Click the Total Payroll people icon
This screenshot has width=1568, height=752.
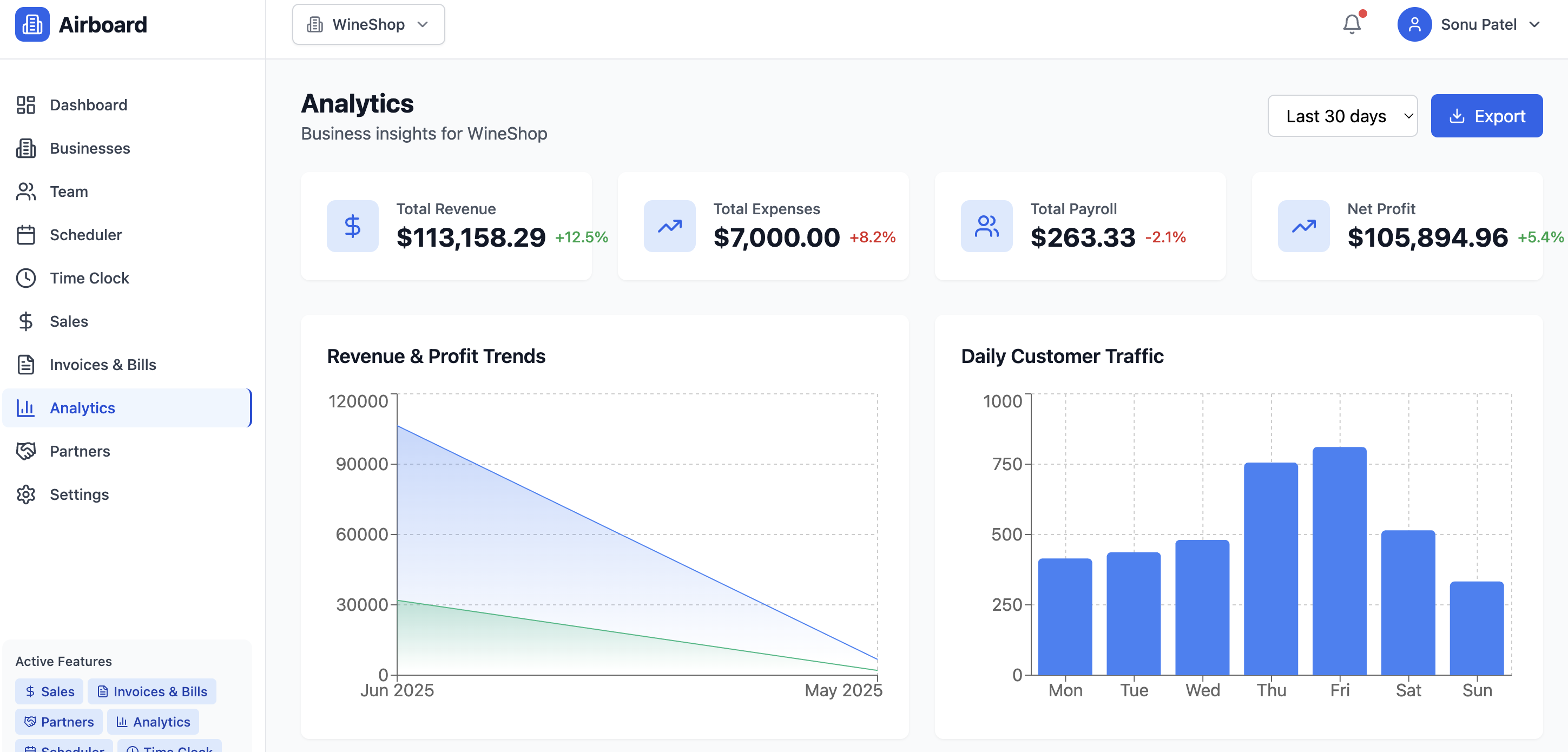[x=986, y=226]
